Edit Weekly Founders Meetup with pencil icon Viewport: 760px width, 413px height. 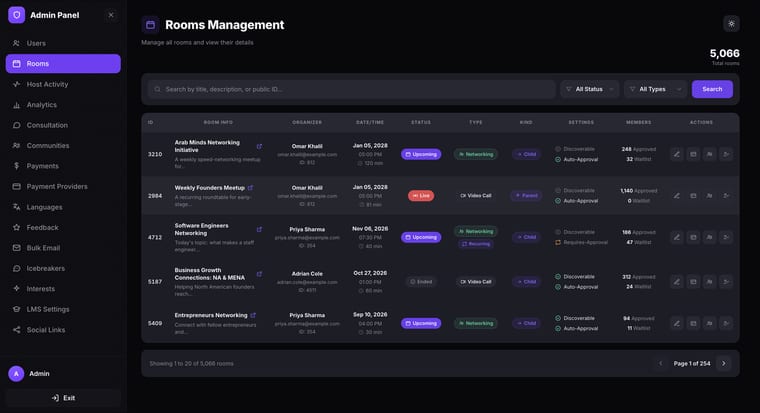[677, 196]
